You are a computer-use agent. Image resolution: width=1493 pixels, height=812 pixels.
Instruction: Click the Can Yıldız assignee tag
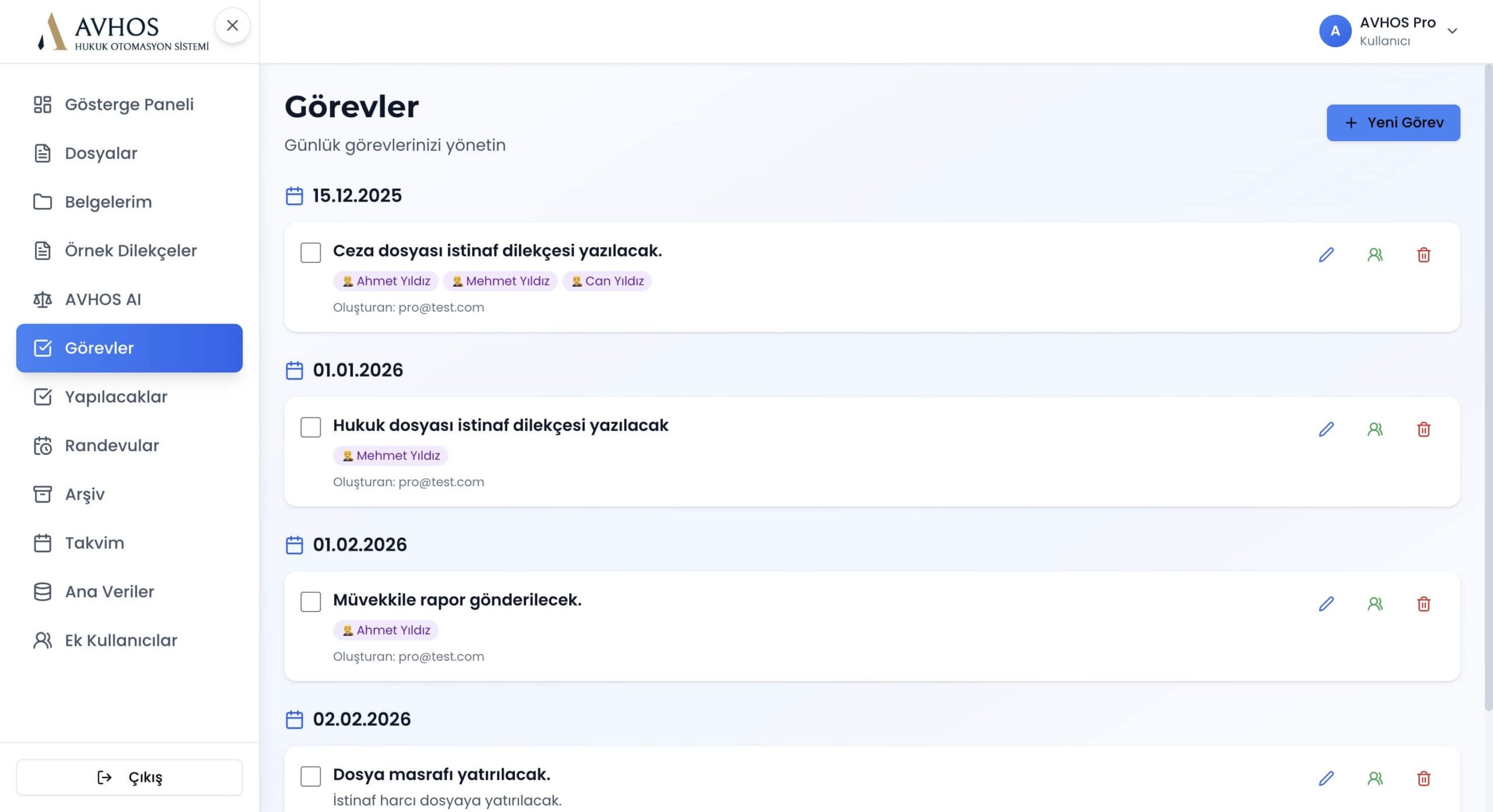(607, 281)
